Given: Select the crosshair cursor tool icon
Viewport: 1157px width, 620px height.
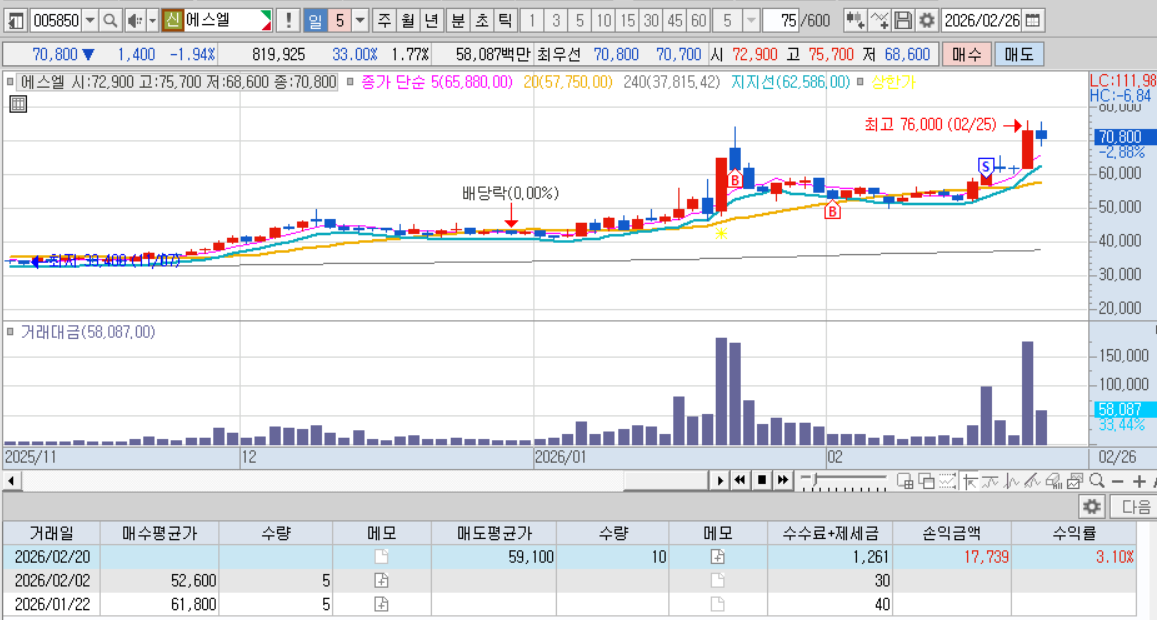Looking at the screenshot, I should click(970, 481).
